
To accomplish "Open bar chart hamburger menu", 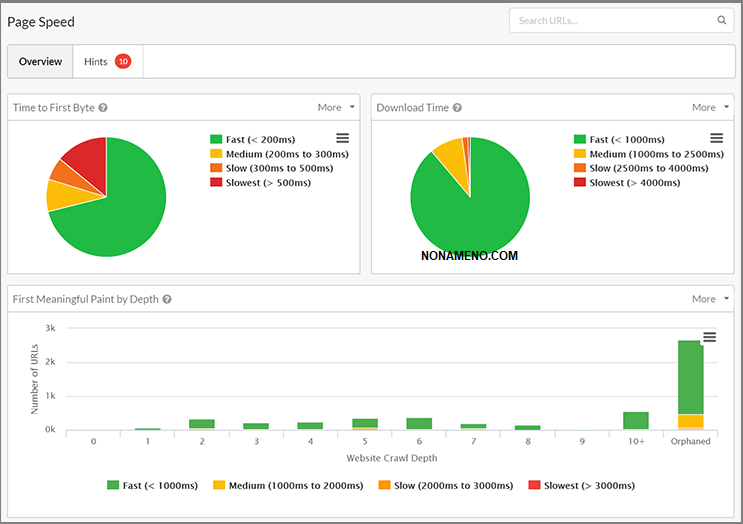I will click(x=709, y=337).
